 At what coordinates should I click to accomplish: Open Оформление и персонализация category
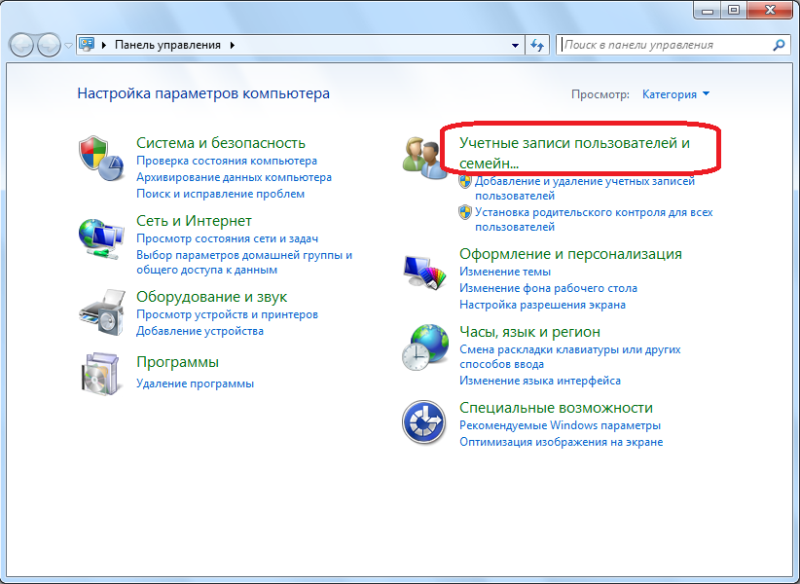(x=570, y=253)
